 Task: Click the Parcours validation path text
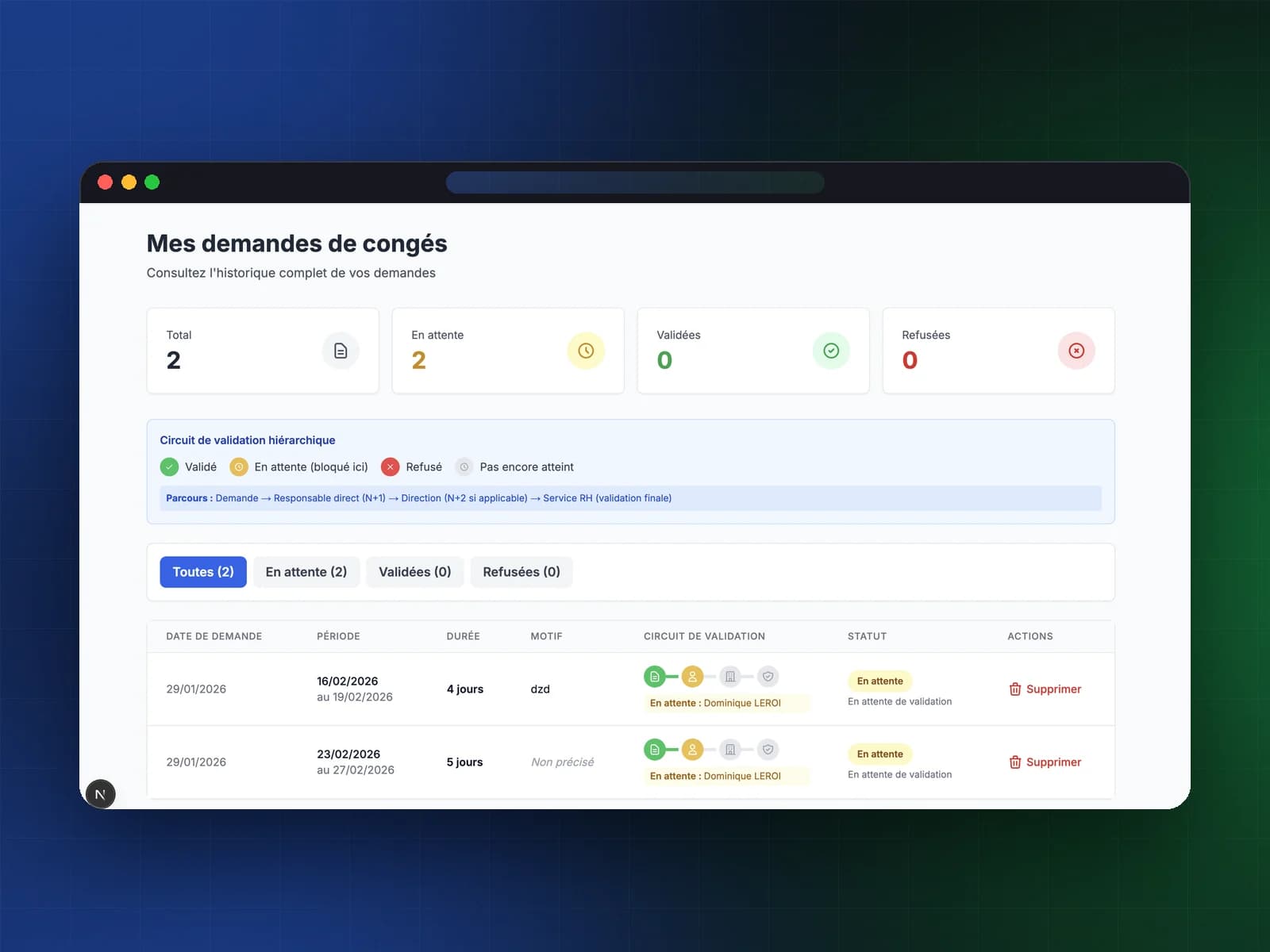pos(419,498)
